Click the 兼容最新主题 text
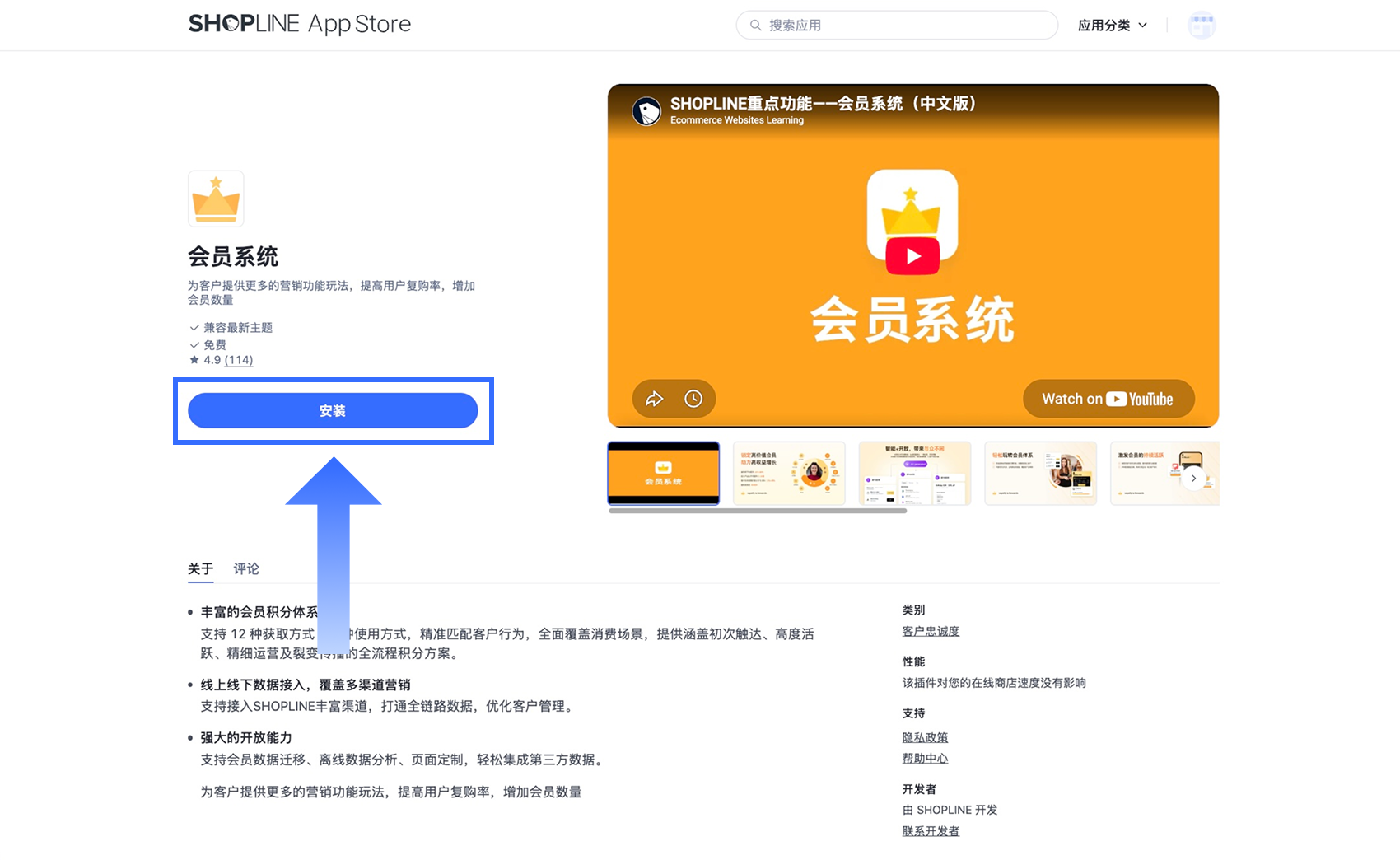Screen dimensions: 1400x860 click(238, 328)
